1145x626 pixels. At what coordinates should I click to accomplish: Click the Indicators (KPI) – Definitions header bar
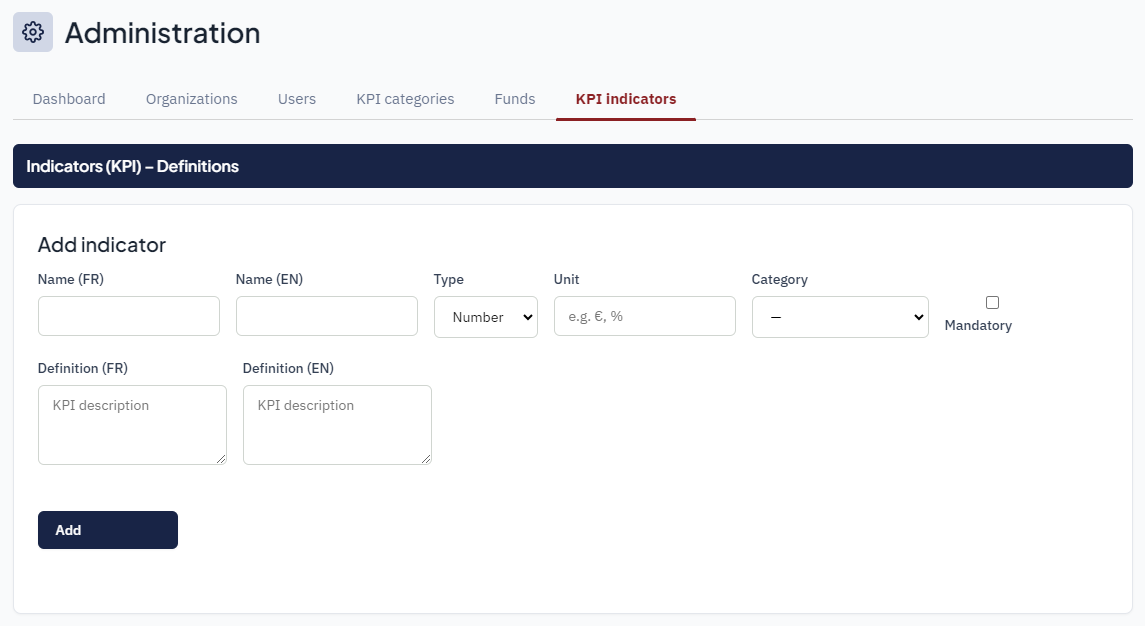pos(572,166)
